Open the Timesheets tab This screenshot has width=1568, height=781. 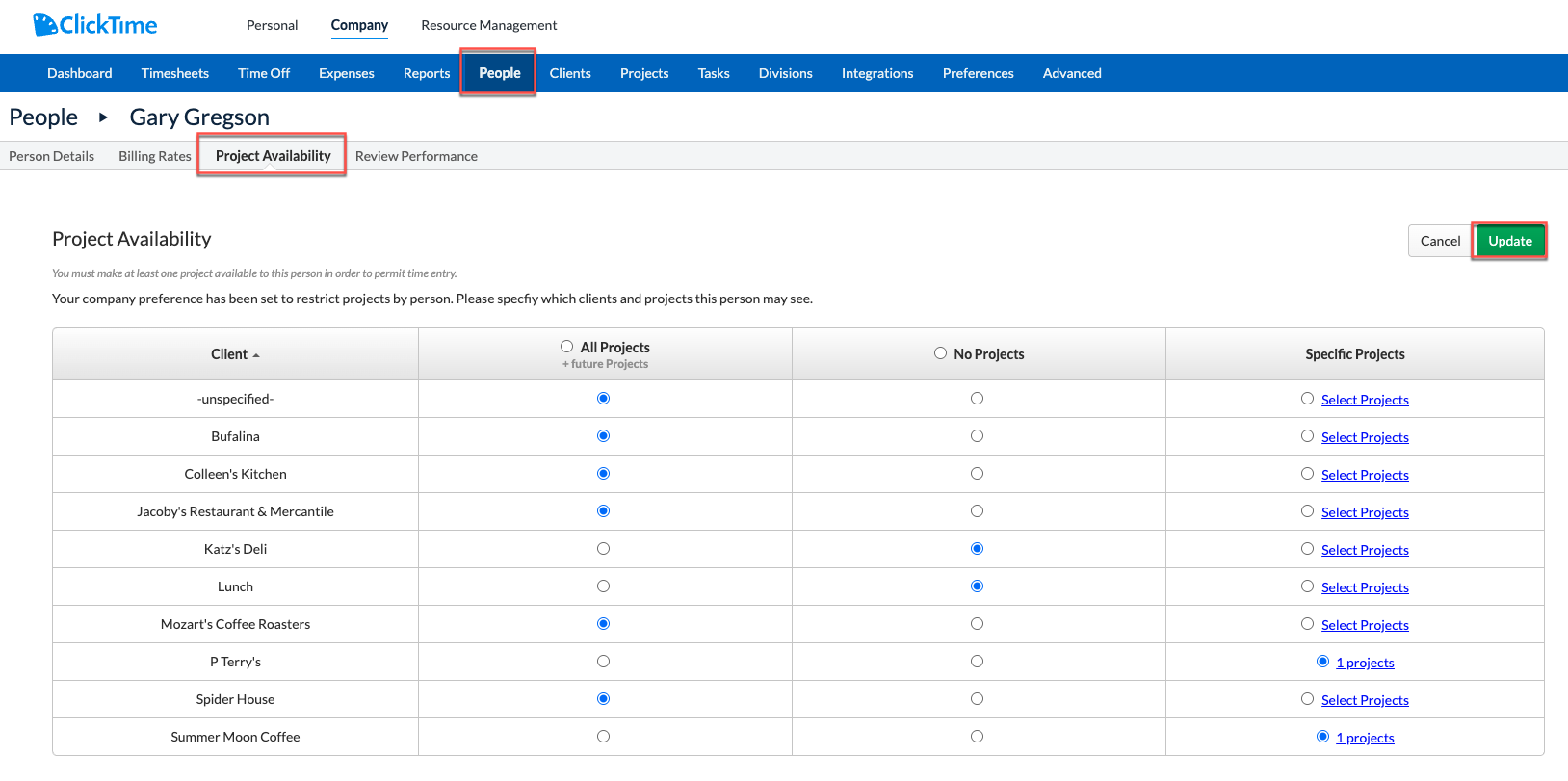click(175, 73)
